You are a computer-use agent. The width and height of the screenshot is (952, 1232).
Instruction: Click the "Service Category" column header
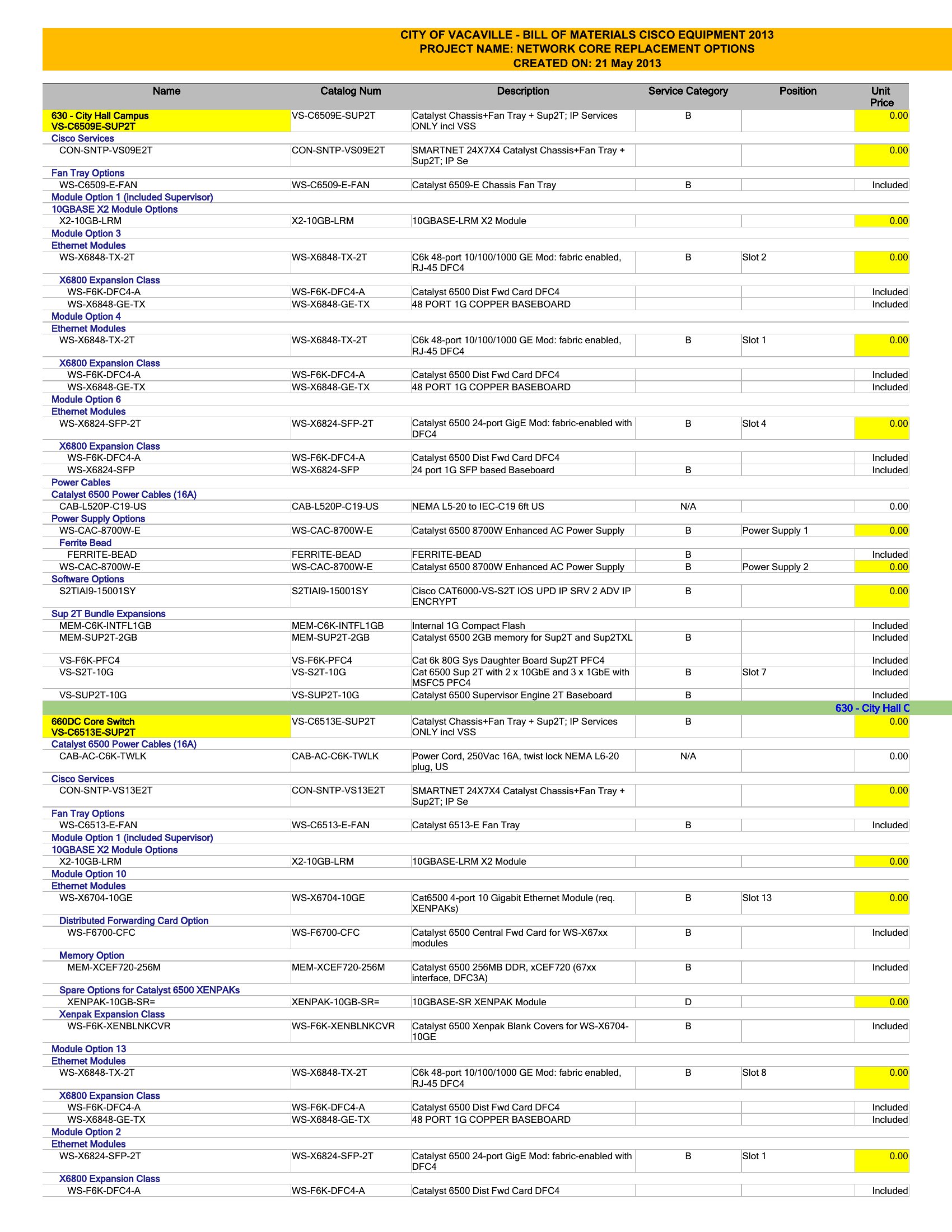tap(688, 91)
